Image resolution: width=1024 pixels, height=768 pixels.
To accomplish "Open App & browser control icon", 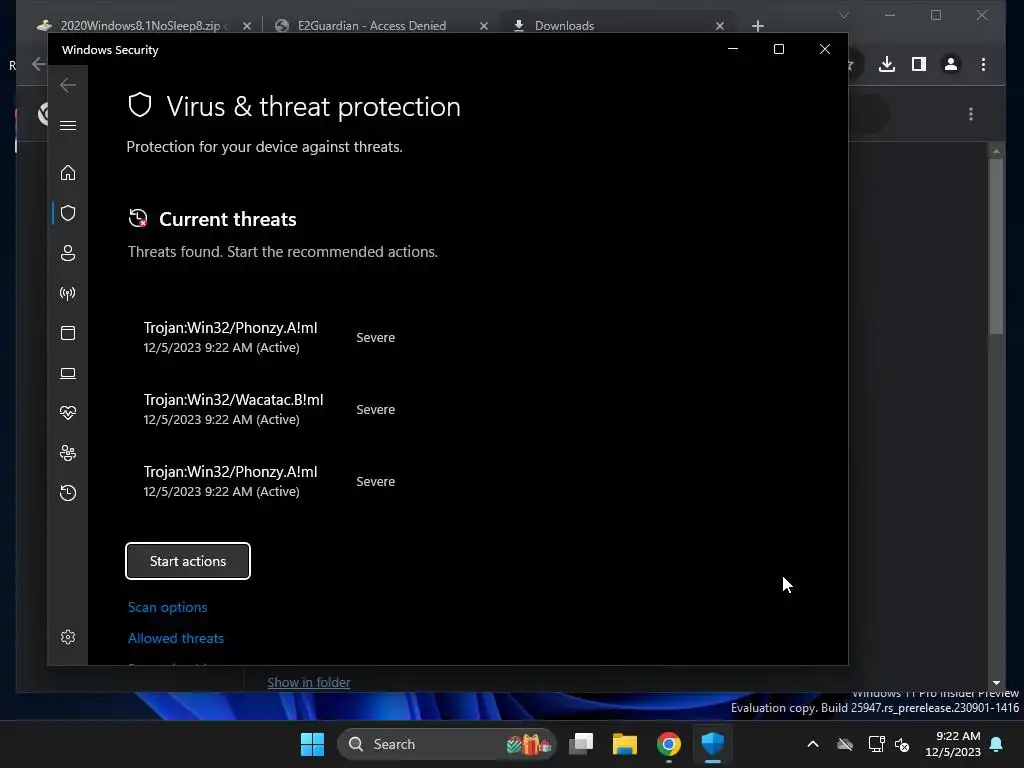I will tap(68, 333).
